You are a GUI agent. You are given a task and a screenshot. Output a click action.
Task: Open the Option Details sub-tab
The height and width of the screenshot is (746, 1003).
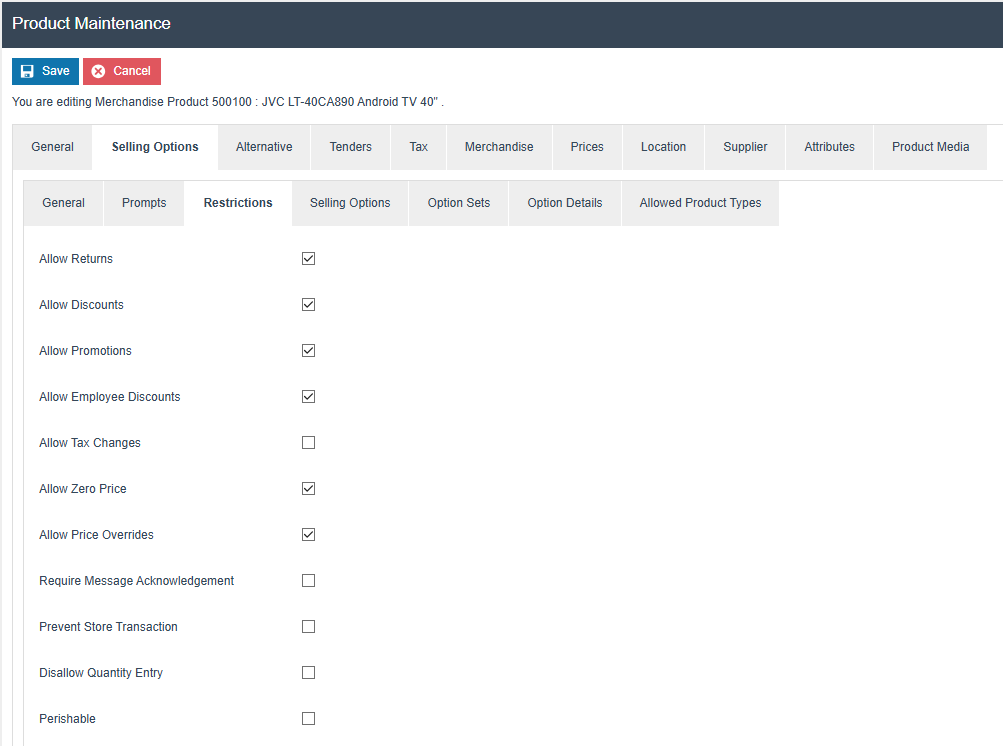pyautogui.click(x=565, y=203)
